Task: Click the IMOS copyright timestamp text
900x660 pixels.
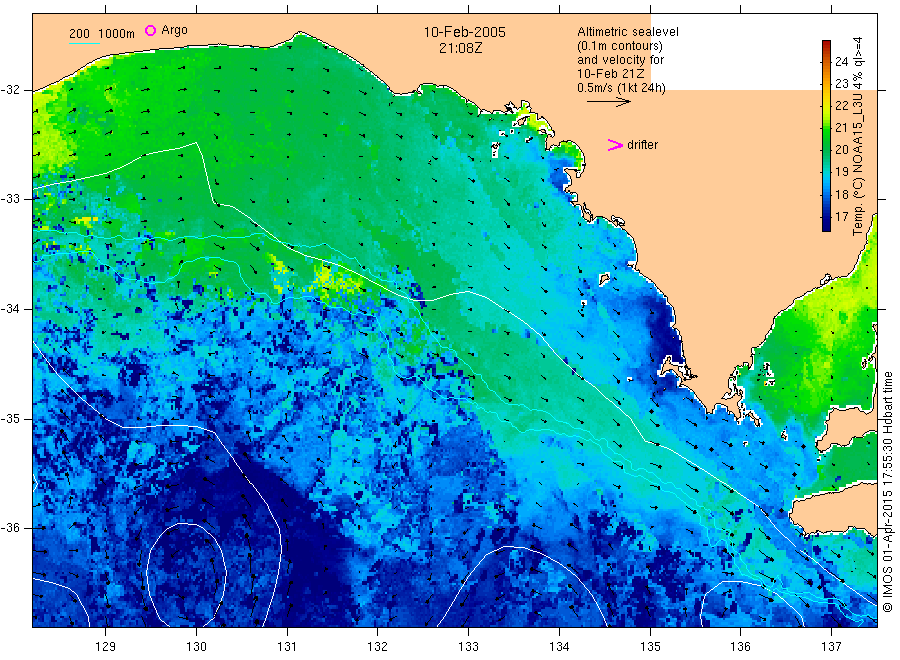Action: pyautogui.click(x=888, y=491)
